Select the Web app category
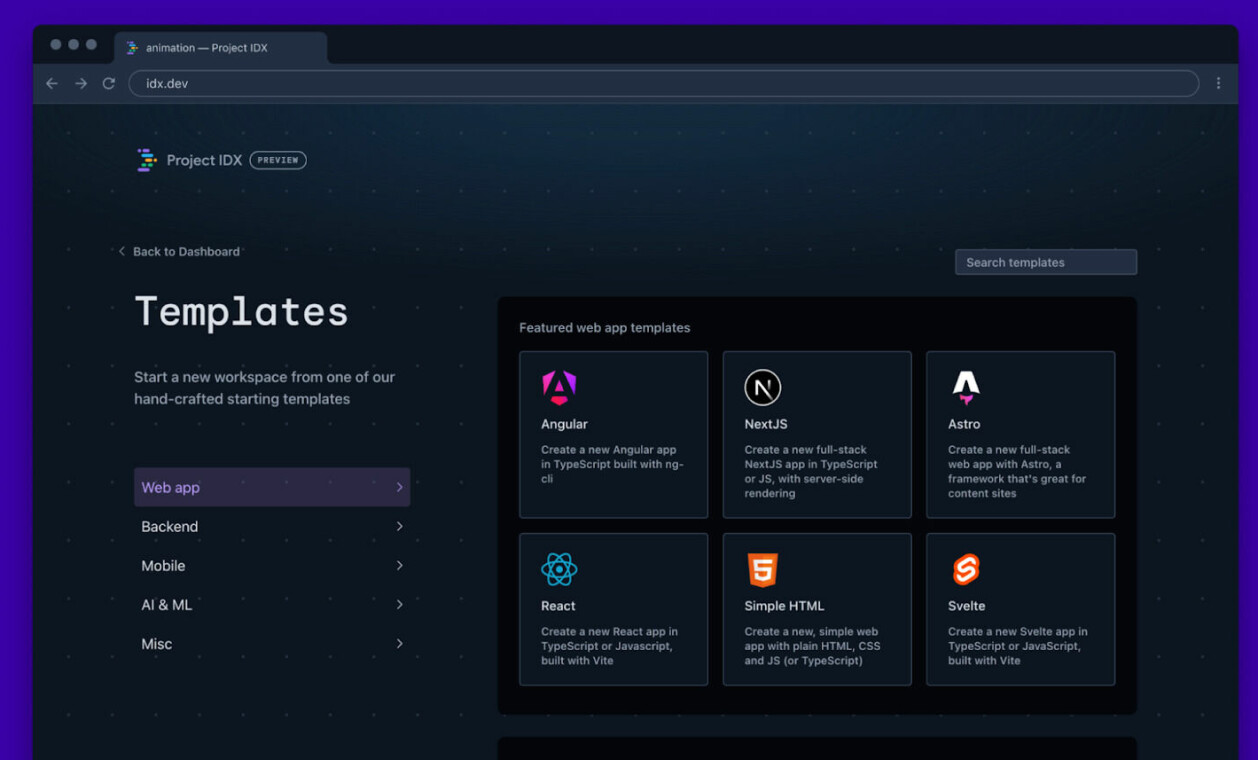 pyautogui.click(x=272, y=487)
